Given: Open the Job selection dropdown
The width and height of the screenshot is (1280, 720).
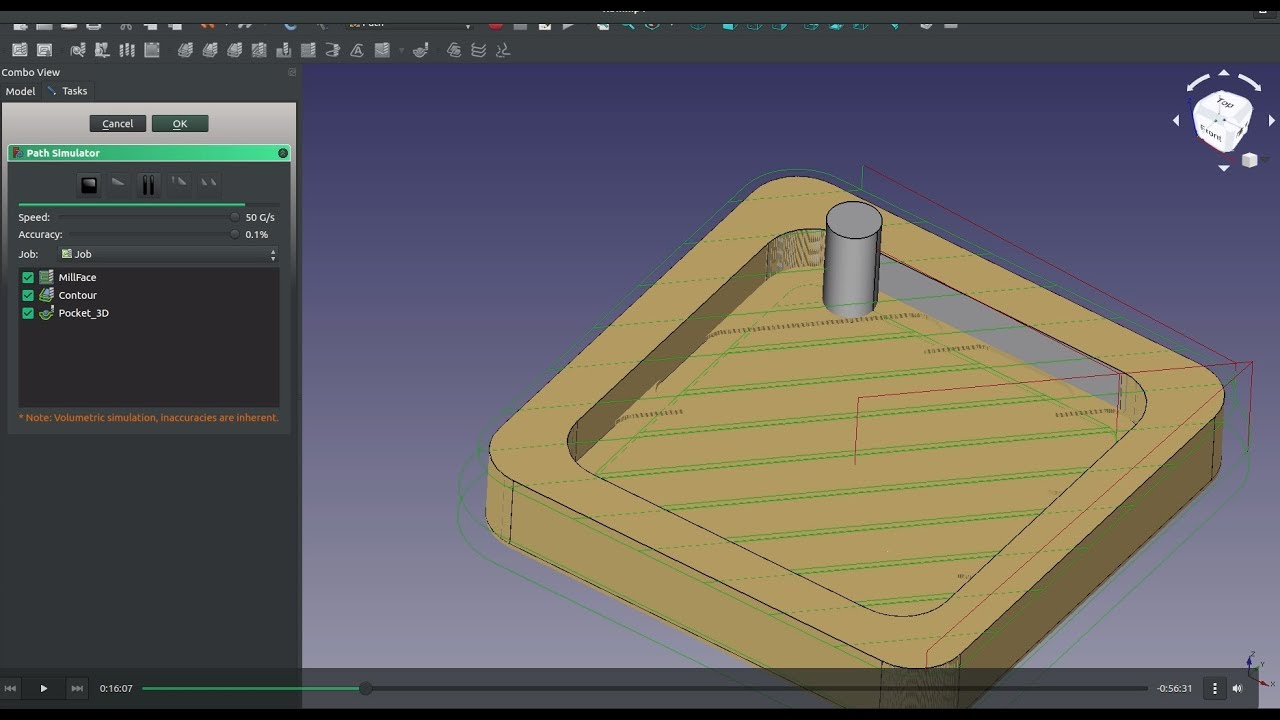Looking at the screenshot, I should (168, 255).
